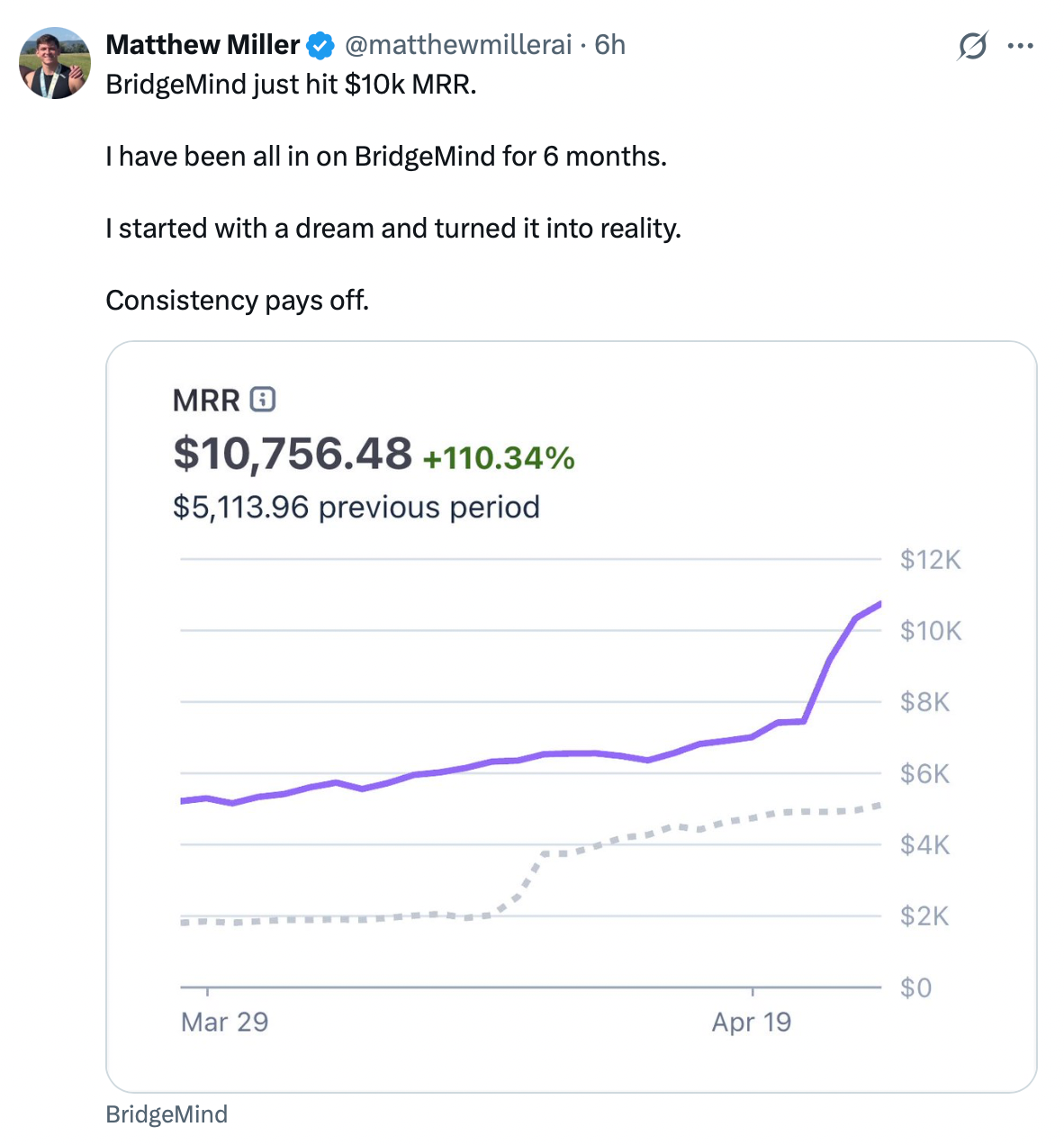Select the Apr 19 axis label
Image resolution: width=1064 pixels, height=1145 pixels.
pyautogui.click(x=751, y=1022)
